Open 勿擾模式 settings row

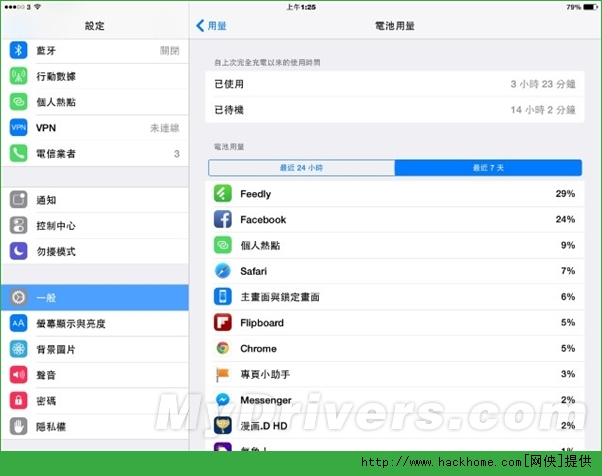point(94,251)
